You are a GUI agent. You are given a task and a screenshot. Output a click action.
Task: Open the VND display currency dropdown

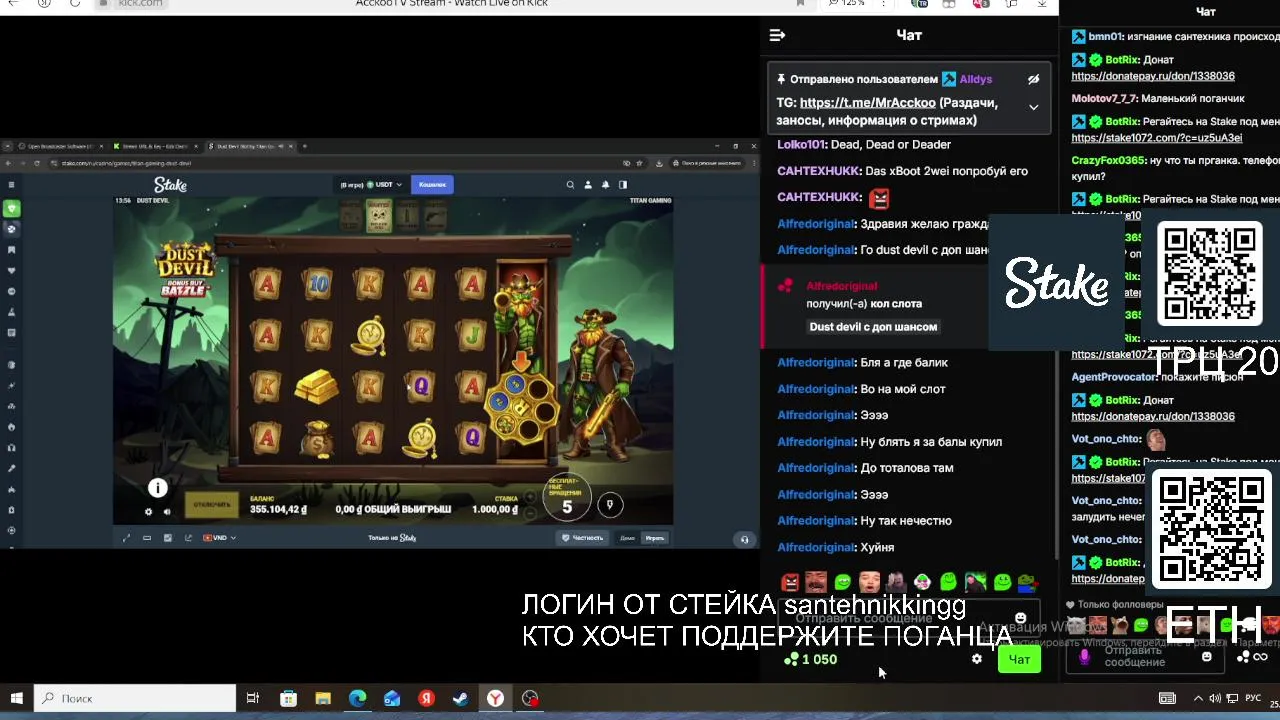coord(219,538)
